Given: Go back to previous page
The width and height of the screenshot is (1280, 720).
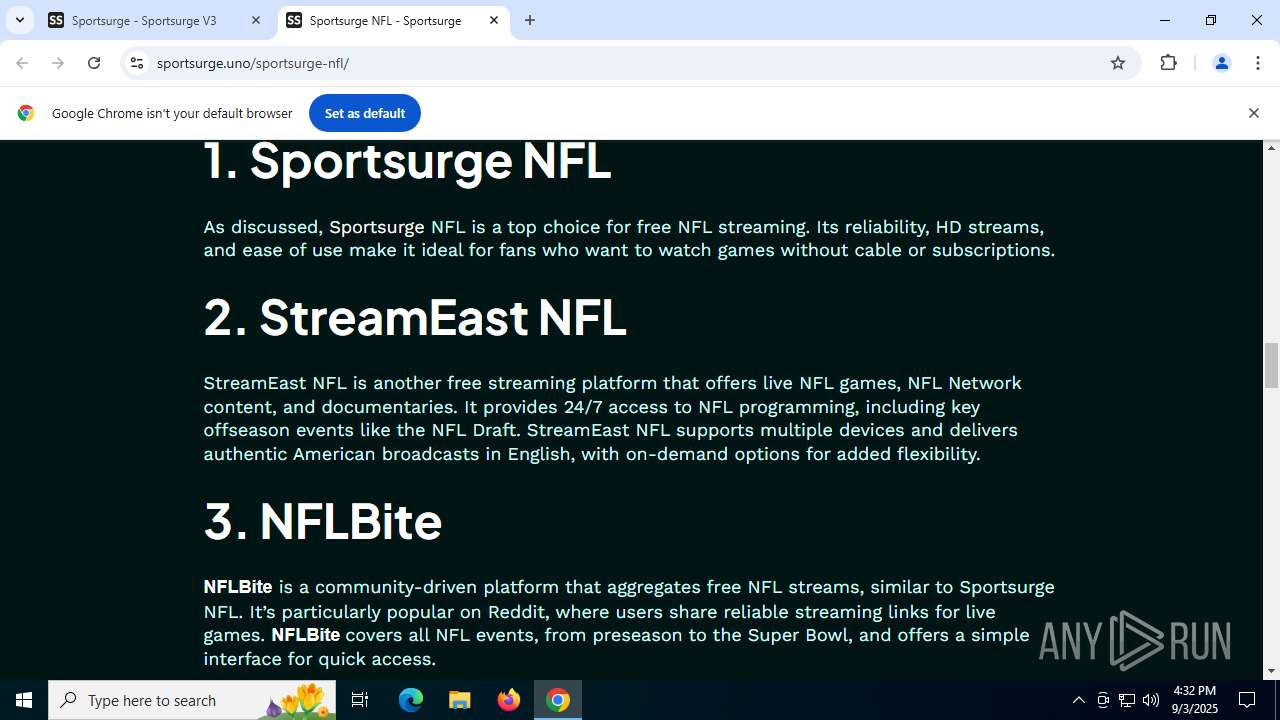Looking at the screenshot, I should tap(22, 63).
